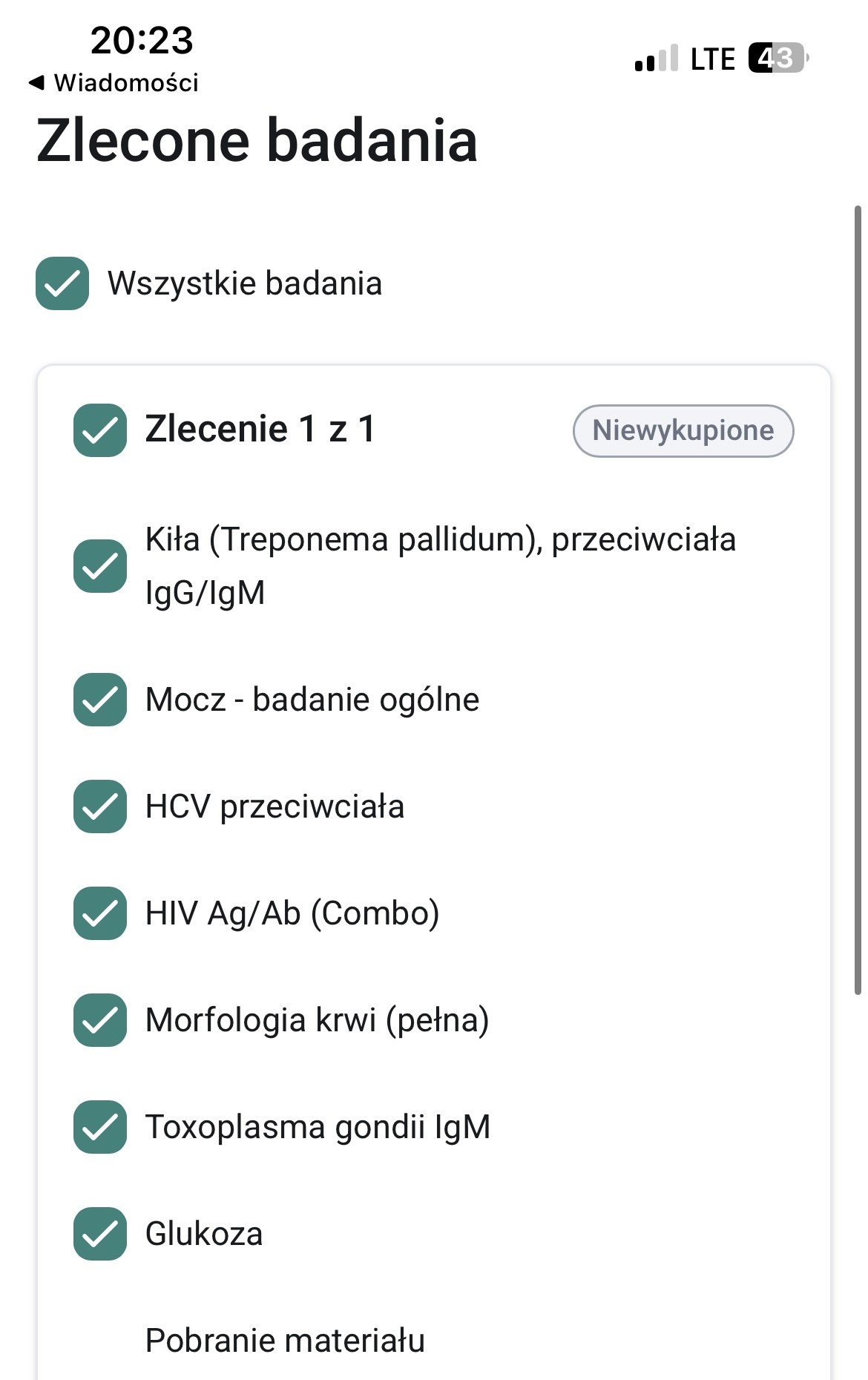
Task: Uncheck Mocz - badanie ogólne
Action: pos(100,700)
